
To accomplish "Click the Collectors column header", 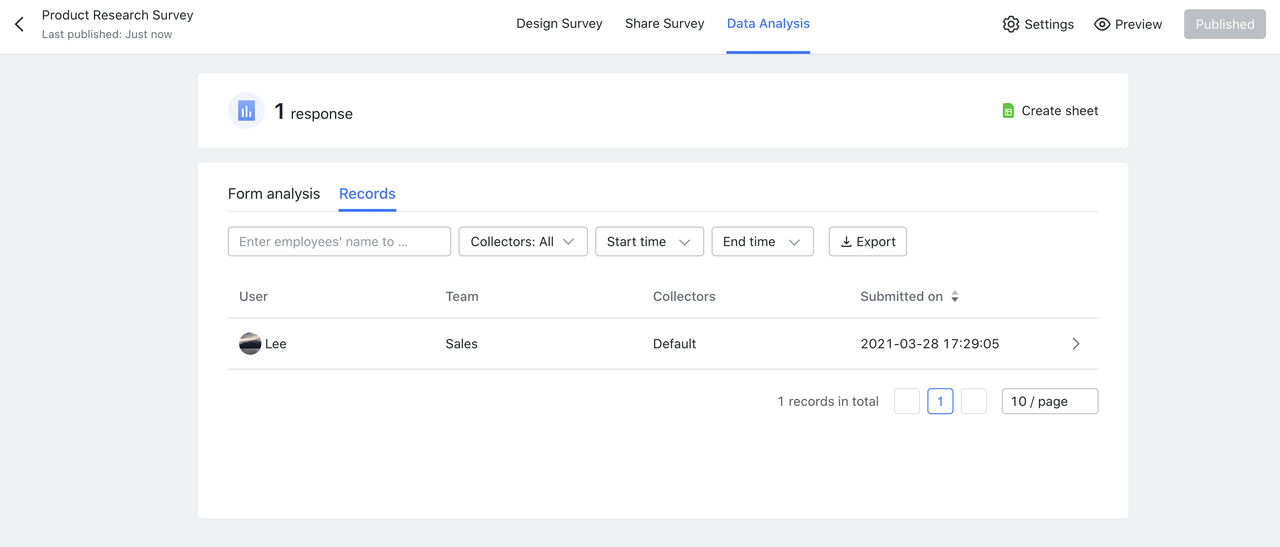I will [x=684, y=297].
